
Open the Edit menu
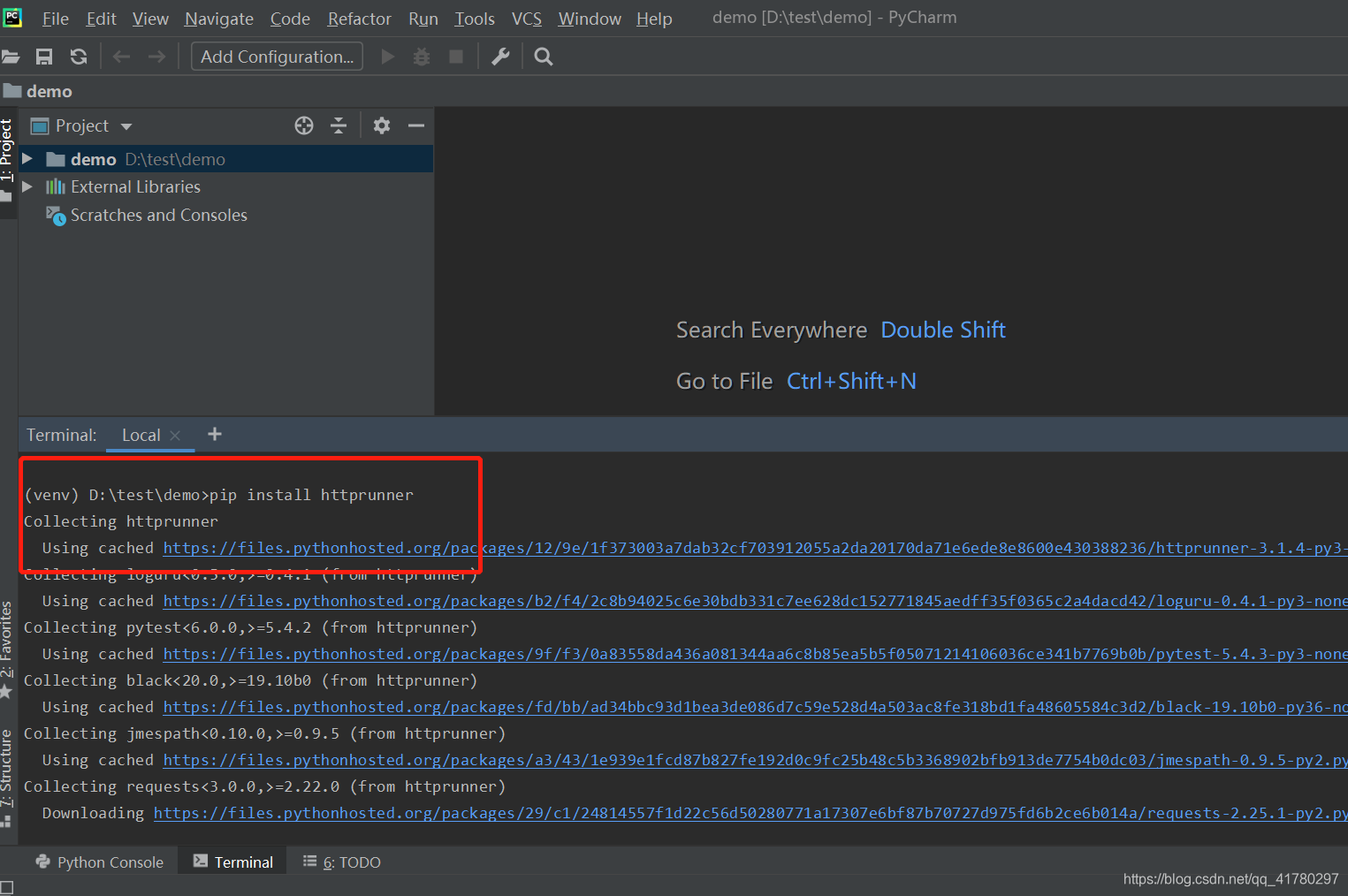tap(101, 19)
